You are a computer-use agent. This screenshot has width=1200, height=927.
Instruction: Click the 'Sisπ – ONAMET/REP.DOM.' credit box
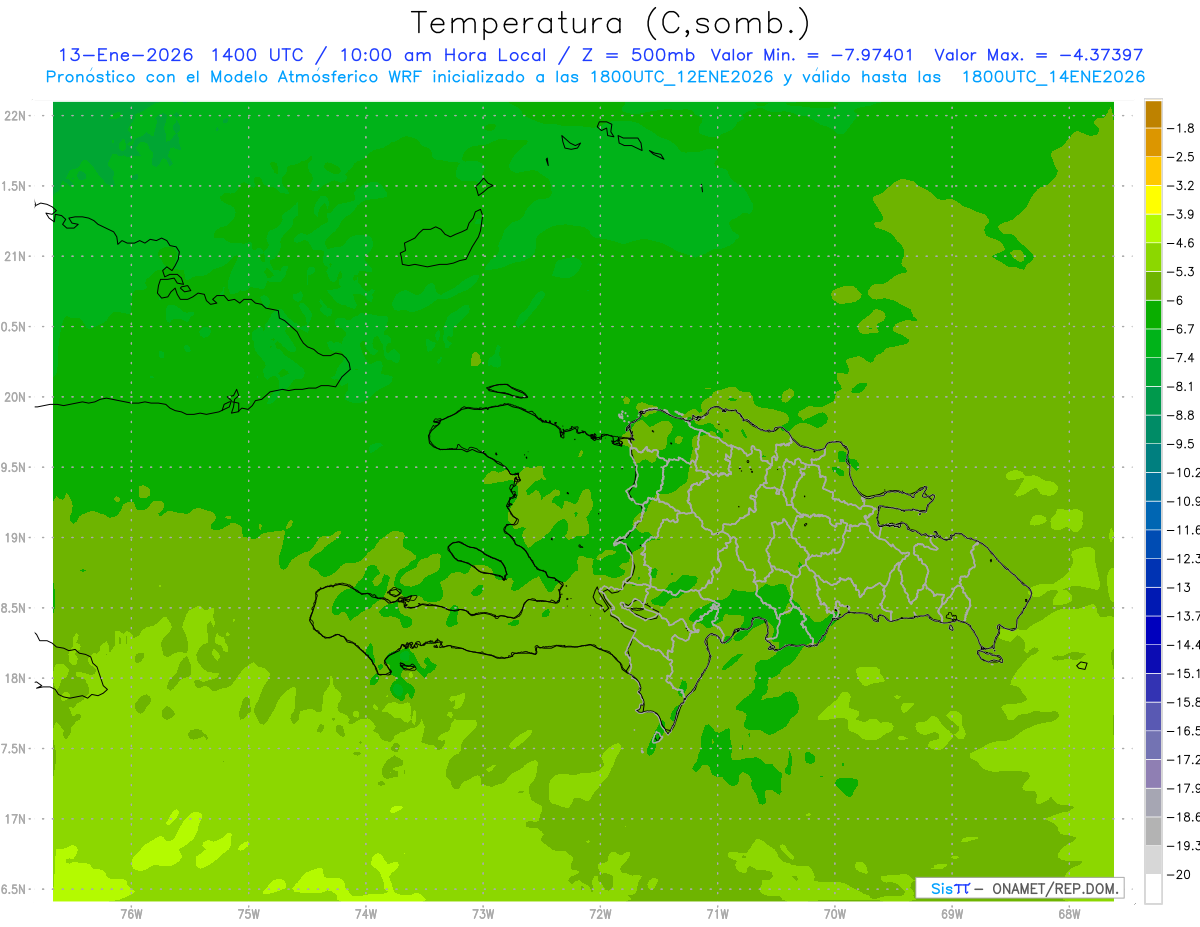1019,888
